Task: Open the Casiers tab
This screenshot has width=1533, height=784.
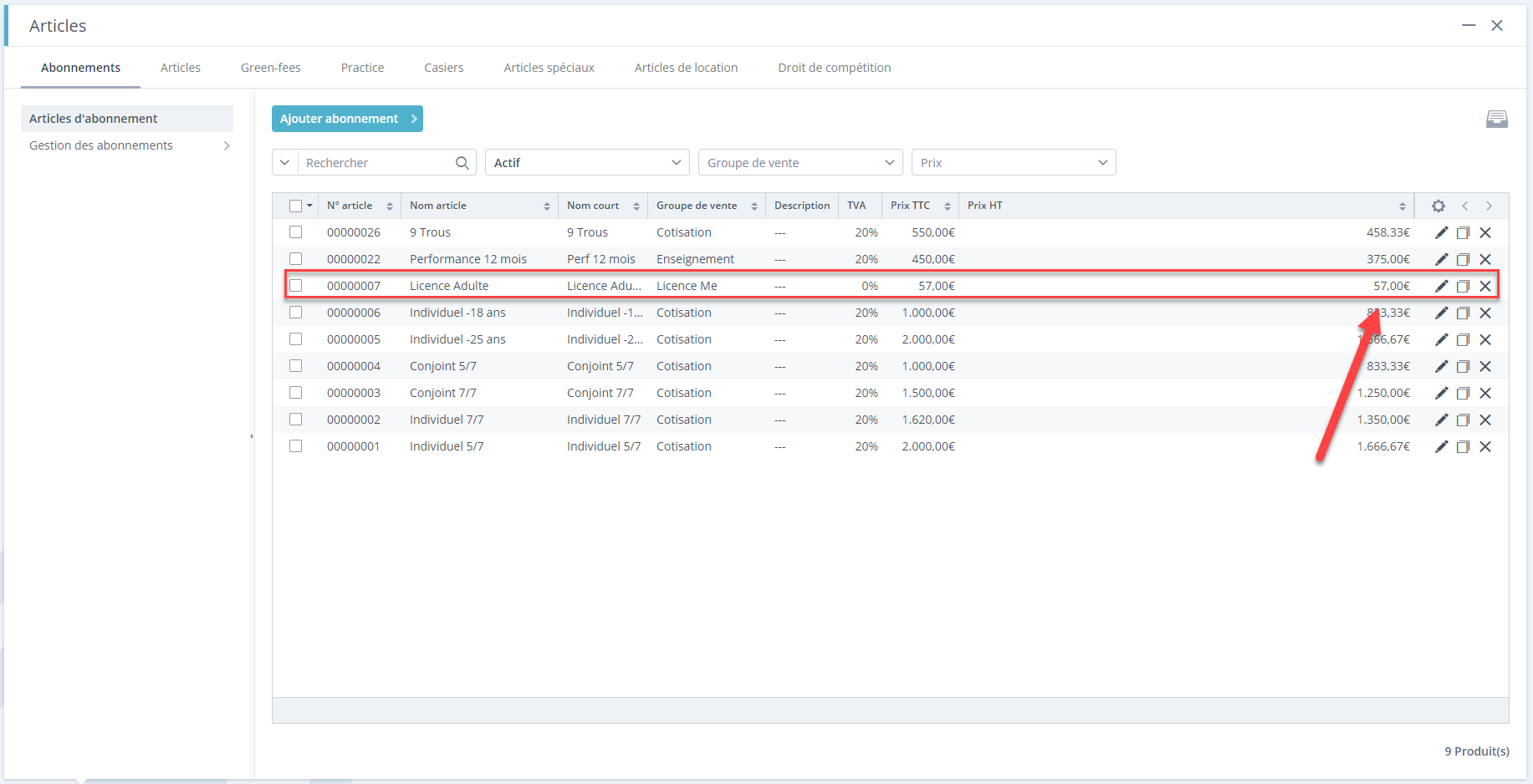Action: click(x=444, y=68)
